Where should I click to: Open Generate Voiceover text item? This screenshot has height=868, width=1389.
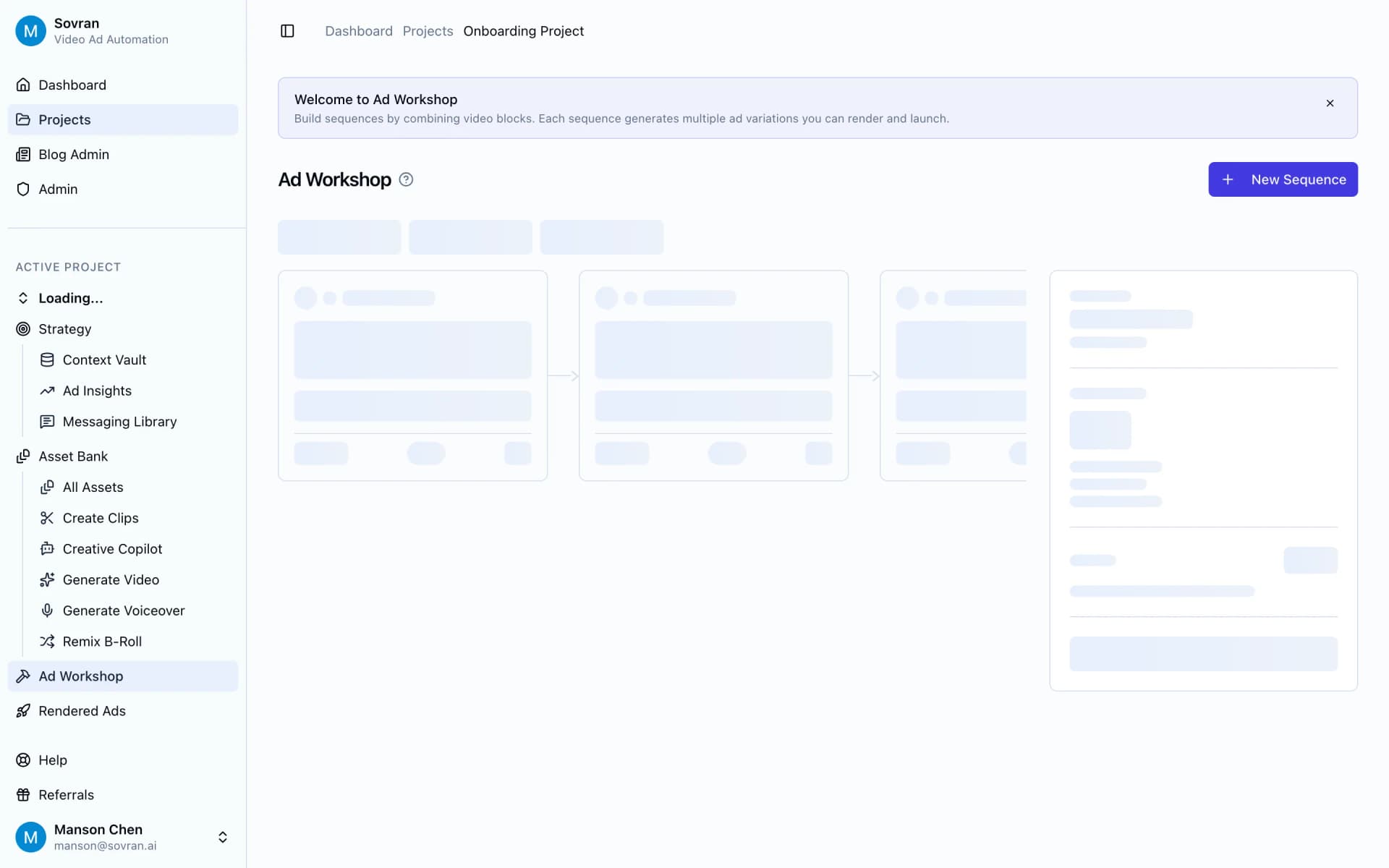click(x=124, y=610)
